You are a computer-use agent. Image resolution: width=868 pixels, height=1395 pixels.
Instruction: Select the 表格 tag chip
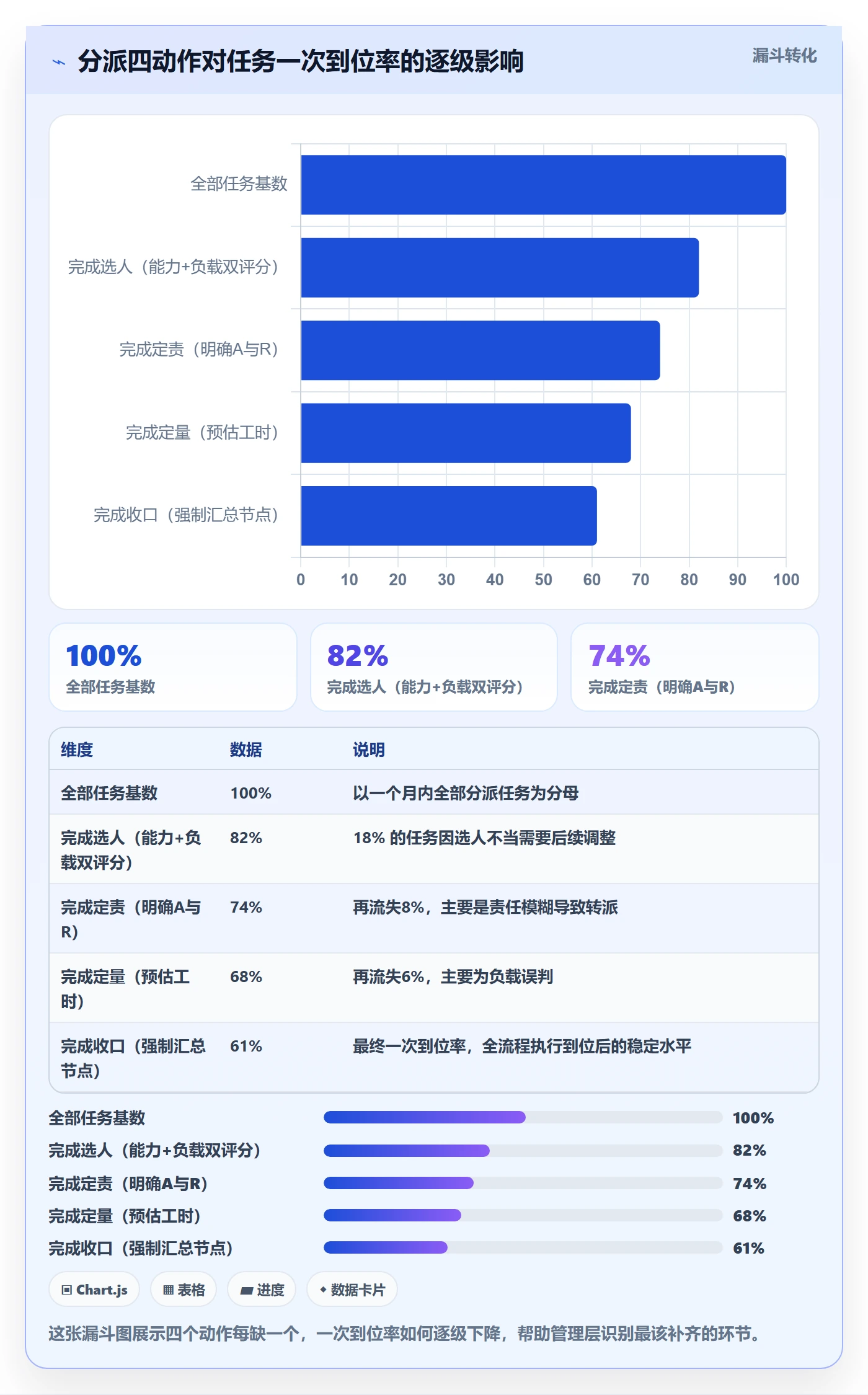click(184, 1290)
